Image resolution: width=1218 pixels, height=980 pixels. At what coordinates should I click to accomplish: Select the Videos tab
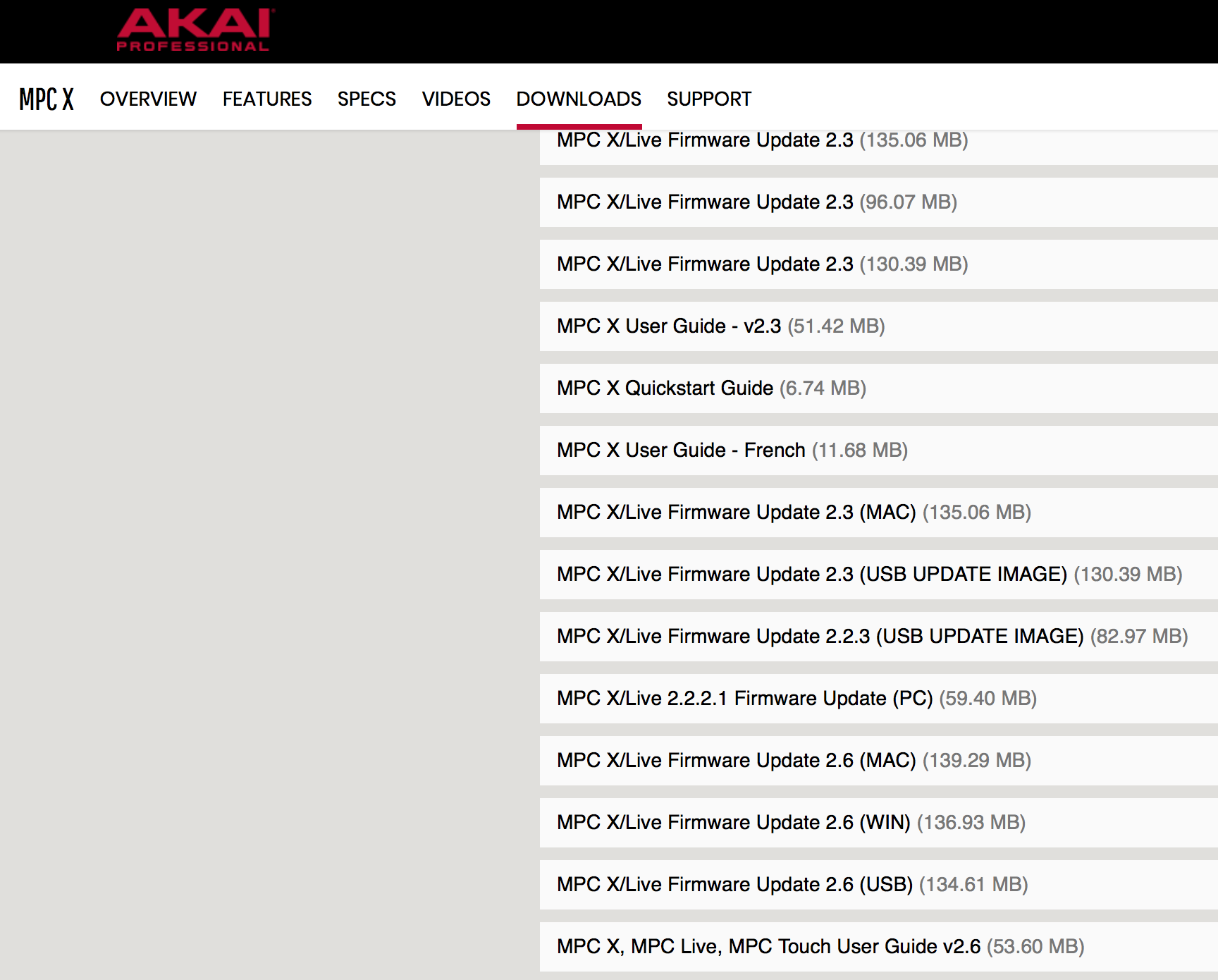tap(456, 99)
